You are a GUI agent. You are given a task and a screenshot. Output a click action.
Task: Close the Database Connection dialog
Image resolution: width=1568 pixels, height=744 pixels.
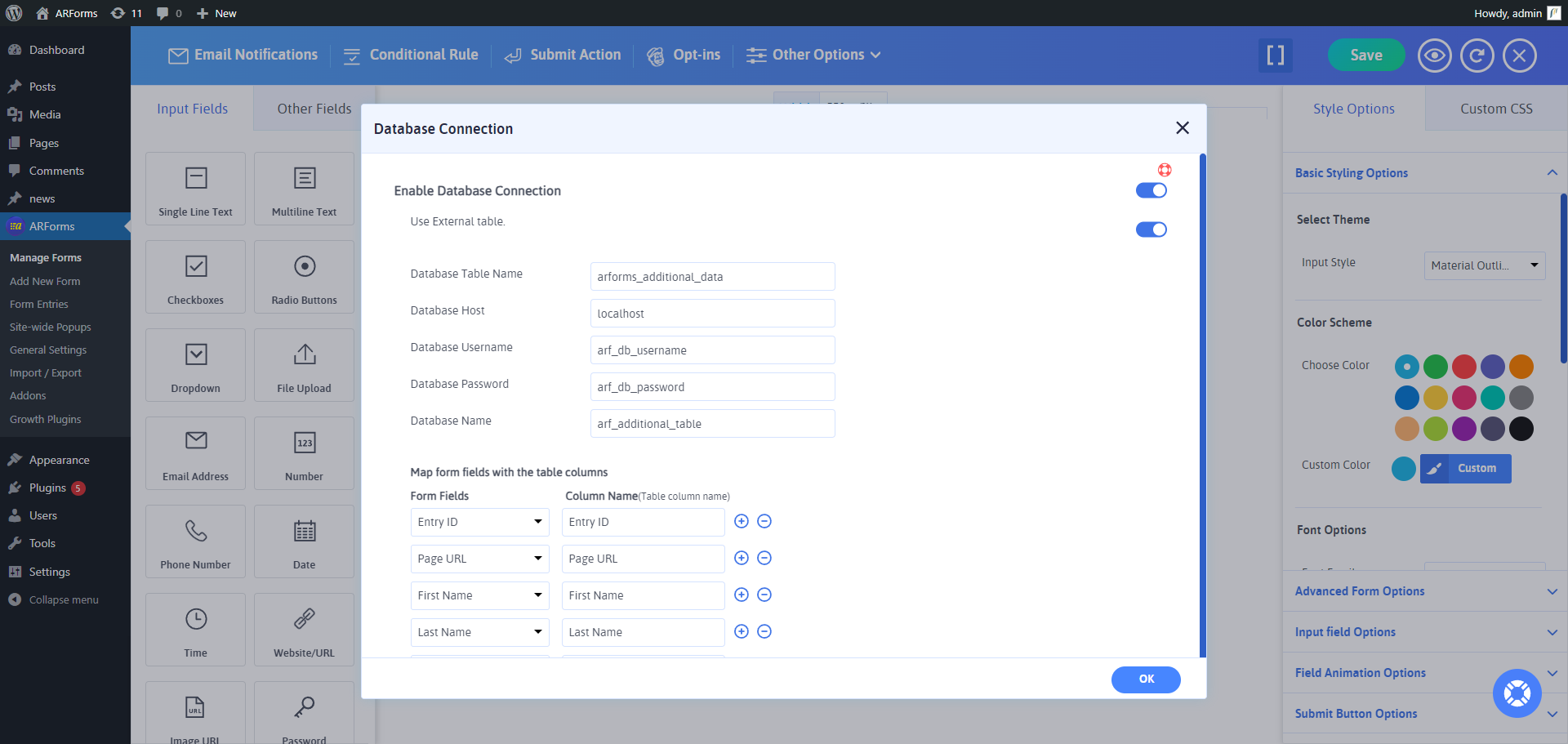click(1182, 128)
